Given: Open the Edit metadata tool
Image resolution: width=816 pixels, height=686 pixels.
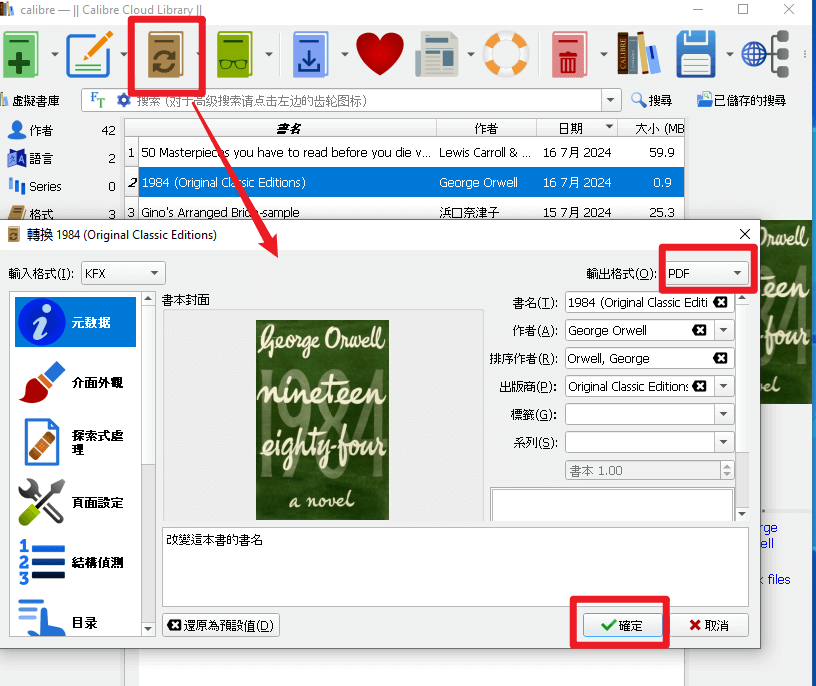Looking at the screenshot, I should click(90, 54).
